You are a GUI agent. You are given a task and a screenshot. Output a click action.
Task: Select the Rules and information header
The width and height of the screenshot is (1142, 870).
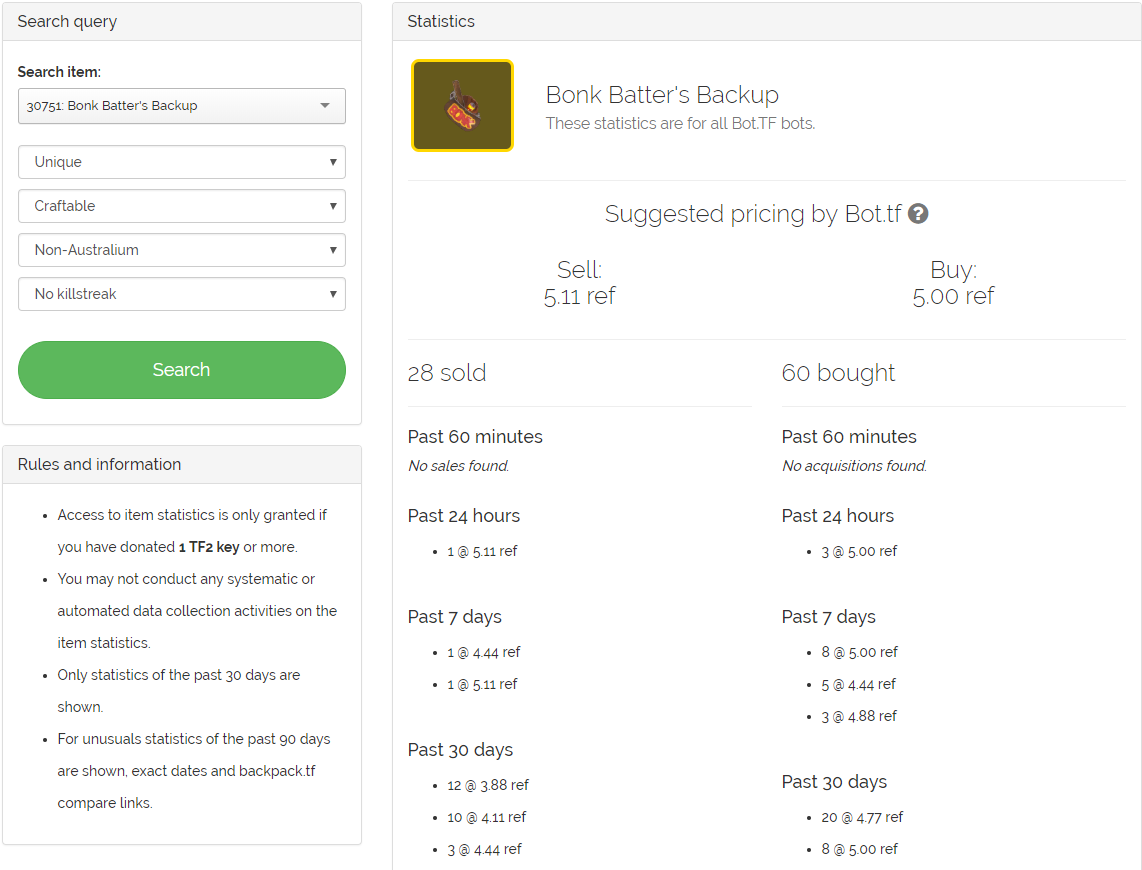[99, 464]
